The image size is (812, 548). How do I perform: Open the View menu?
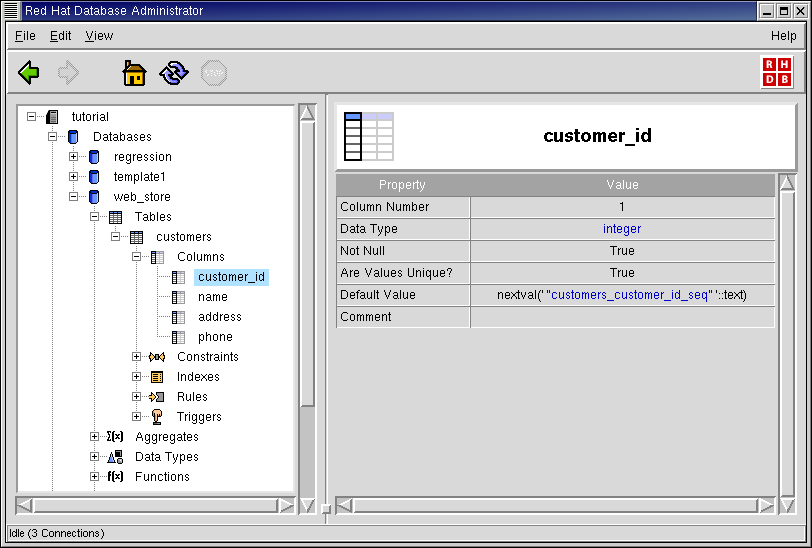point(99,36)
